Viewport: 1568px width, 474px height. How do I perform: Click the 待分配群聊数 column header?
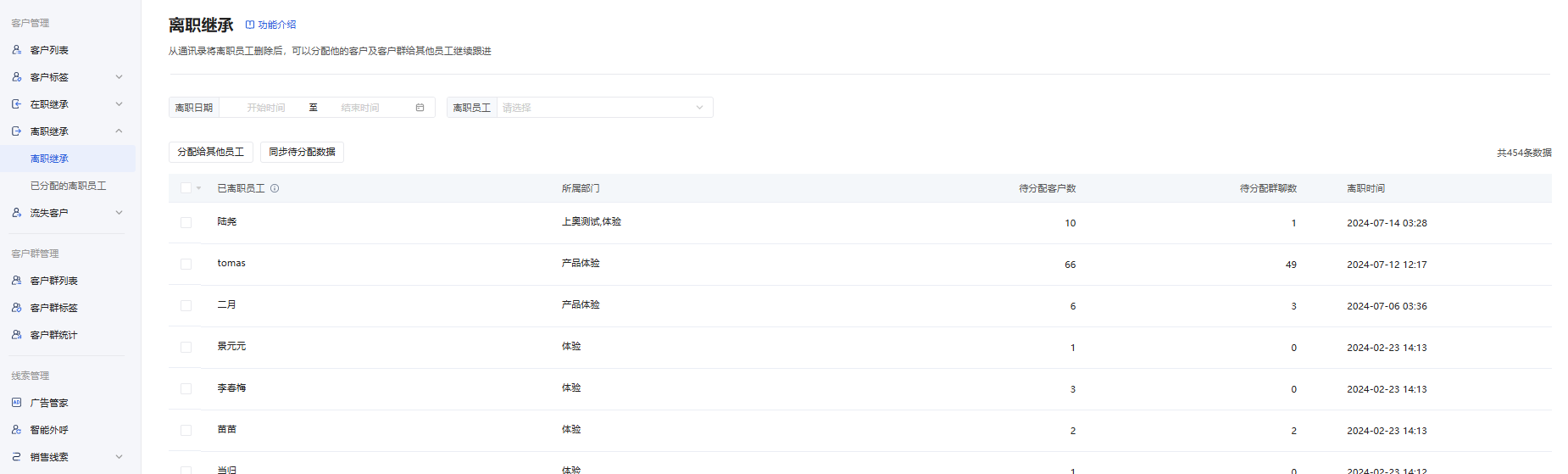tap(1268, 188)
